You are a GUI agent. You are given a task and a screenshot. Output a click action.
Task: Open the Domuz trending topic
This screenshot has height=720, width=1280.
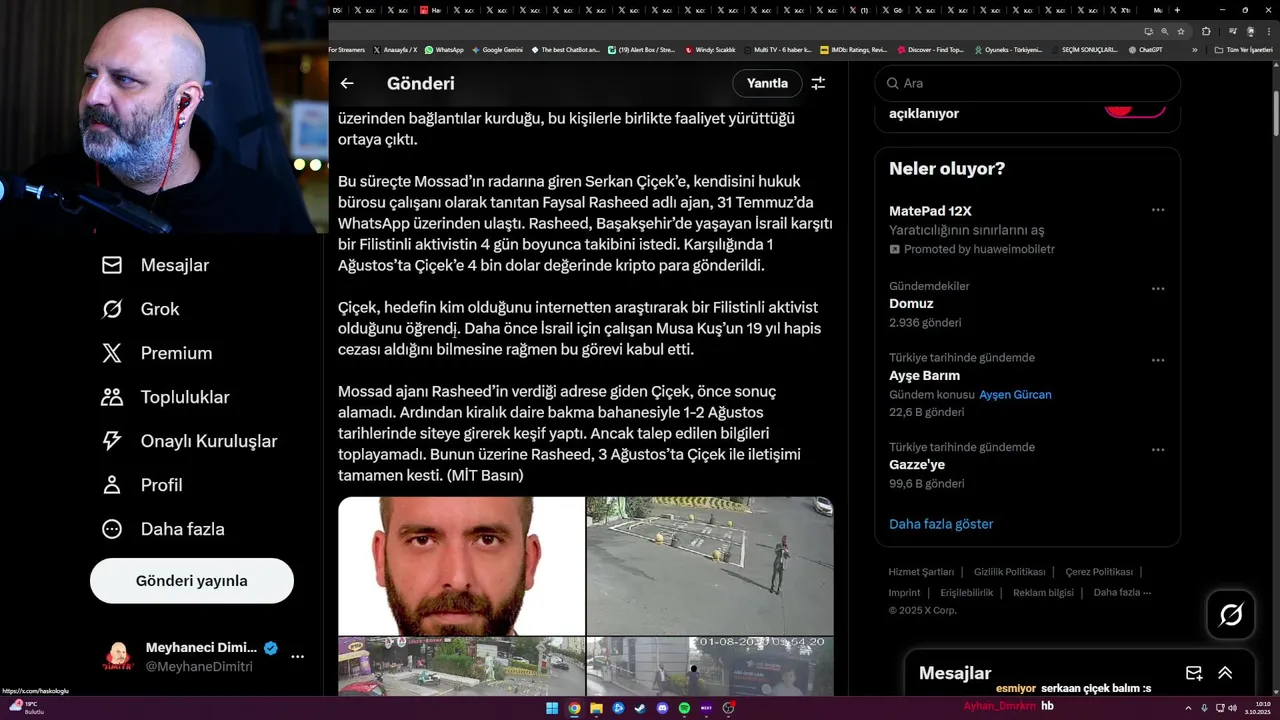(1027, 304)
